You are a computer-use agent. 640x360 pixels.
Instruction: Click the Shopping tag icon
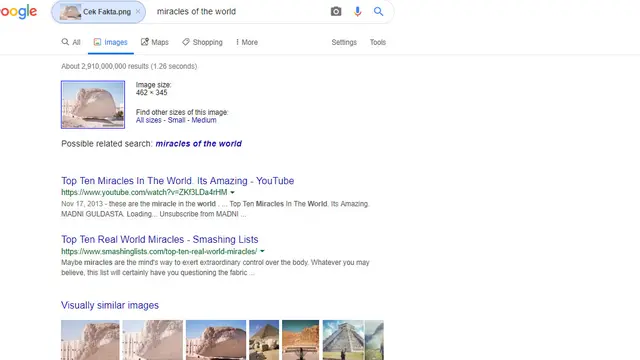click(186, 42)
